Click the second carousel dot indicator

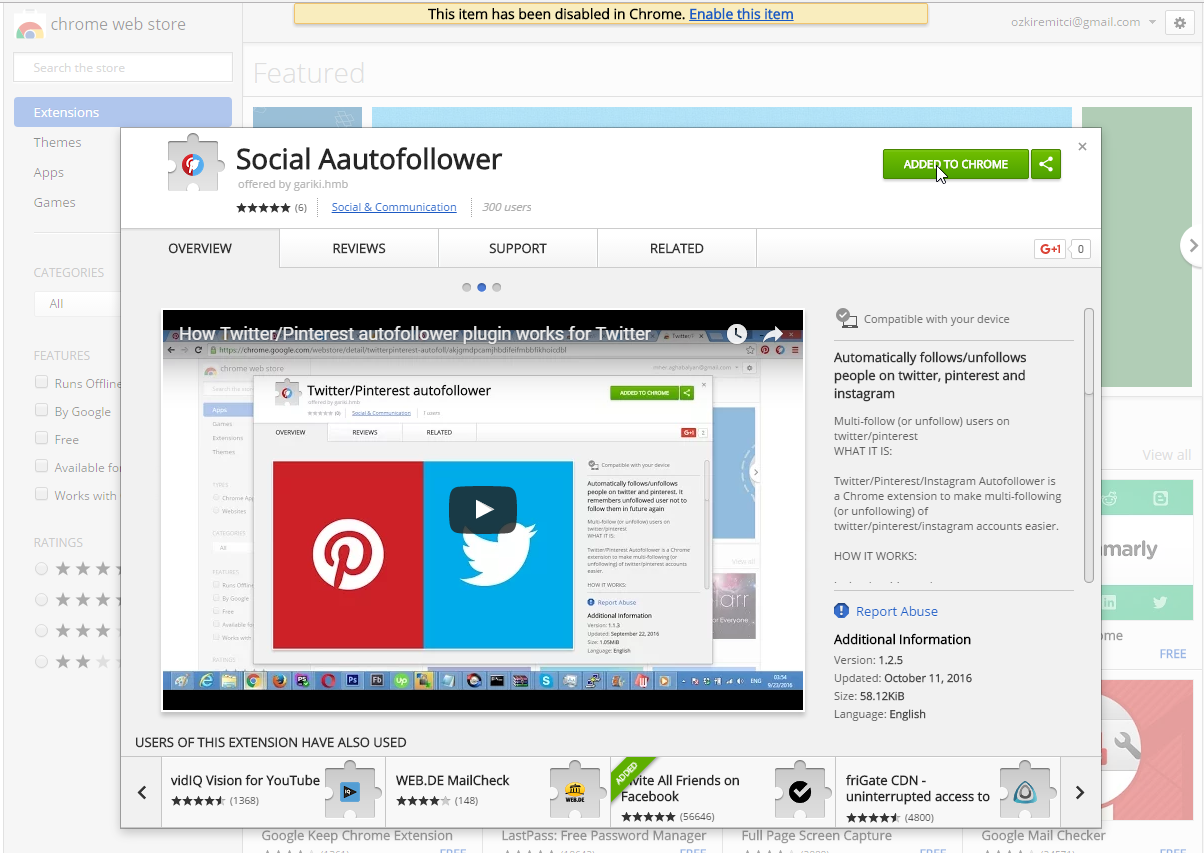pos(482,287)
